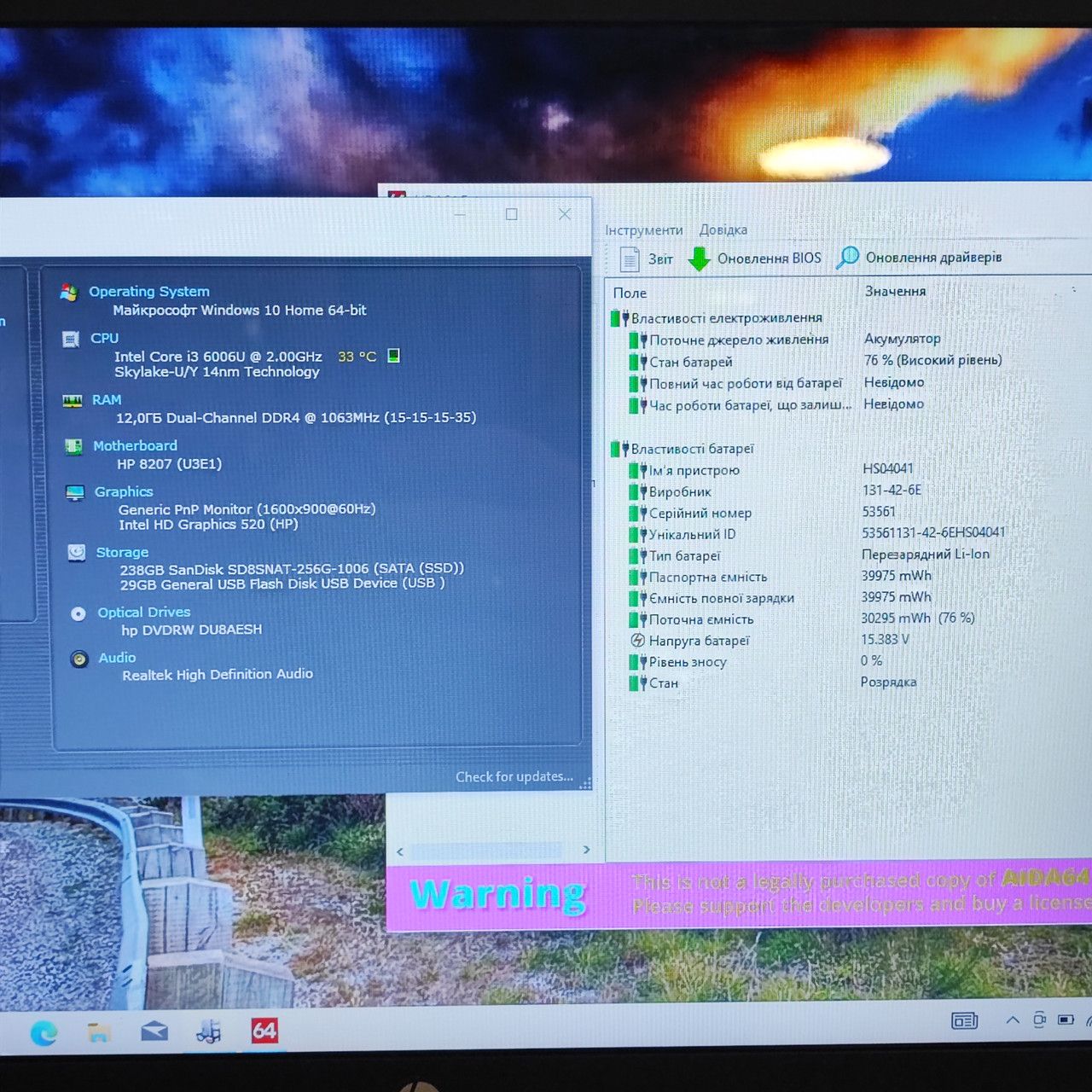Select the Ім'я пристрою field
Image resolution: width=1092 pixels, height=1092 pixels.
(x=685, y=470)
